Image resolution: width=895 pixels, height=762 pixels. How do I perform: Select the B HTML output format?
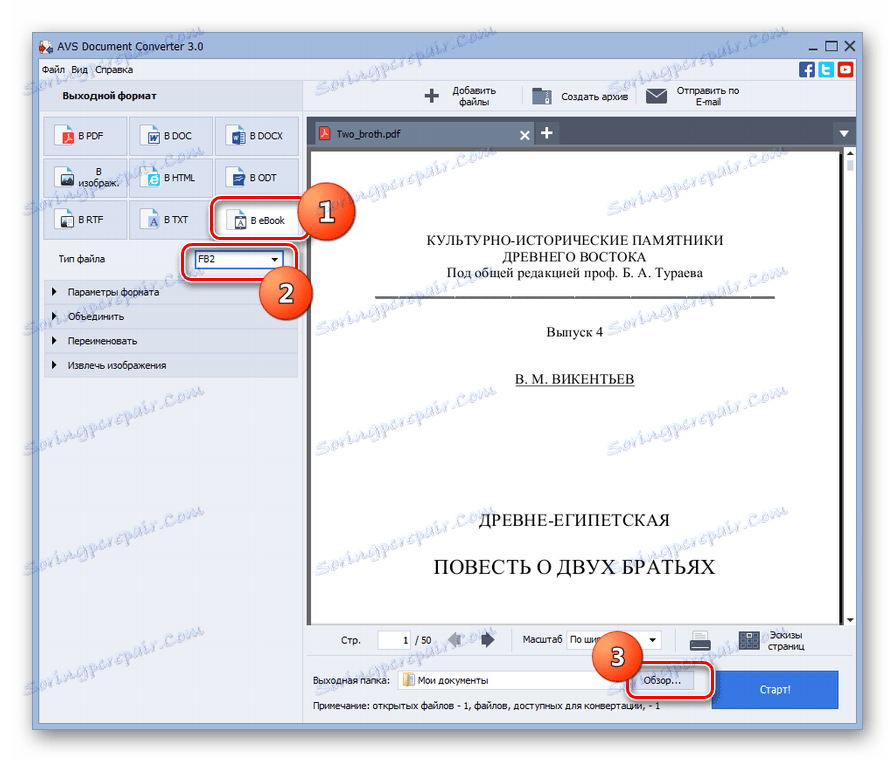(171, 178)
